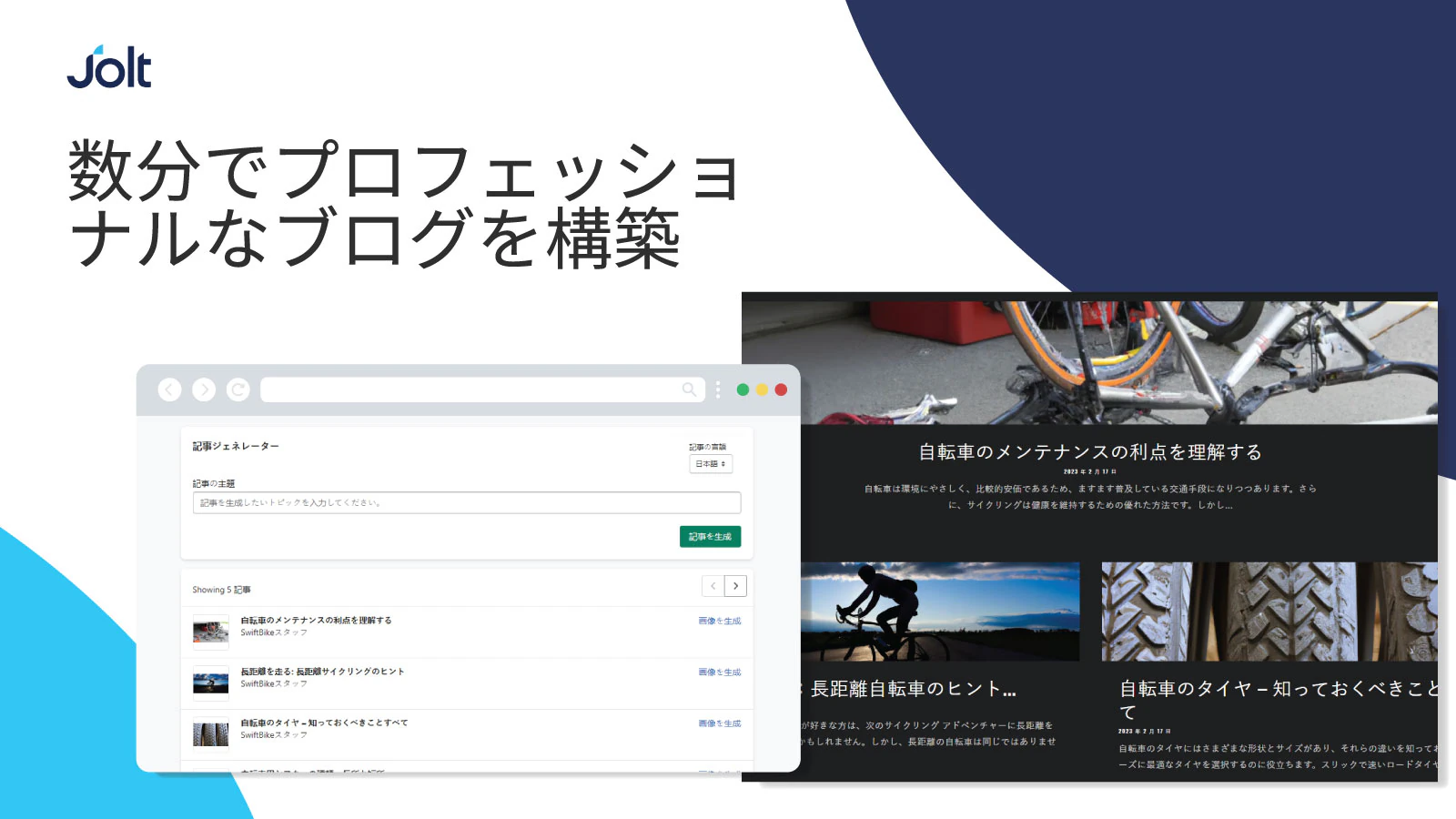
Task: Click 画像を生成 link for 自転車のタイヤ row
Action: point(720,723)
